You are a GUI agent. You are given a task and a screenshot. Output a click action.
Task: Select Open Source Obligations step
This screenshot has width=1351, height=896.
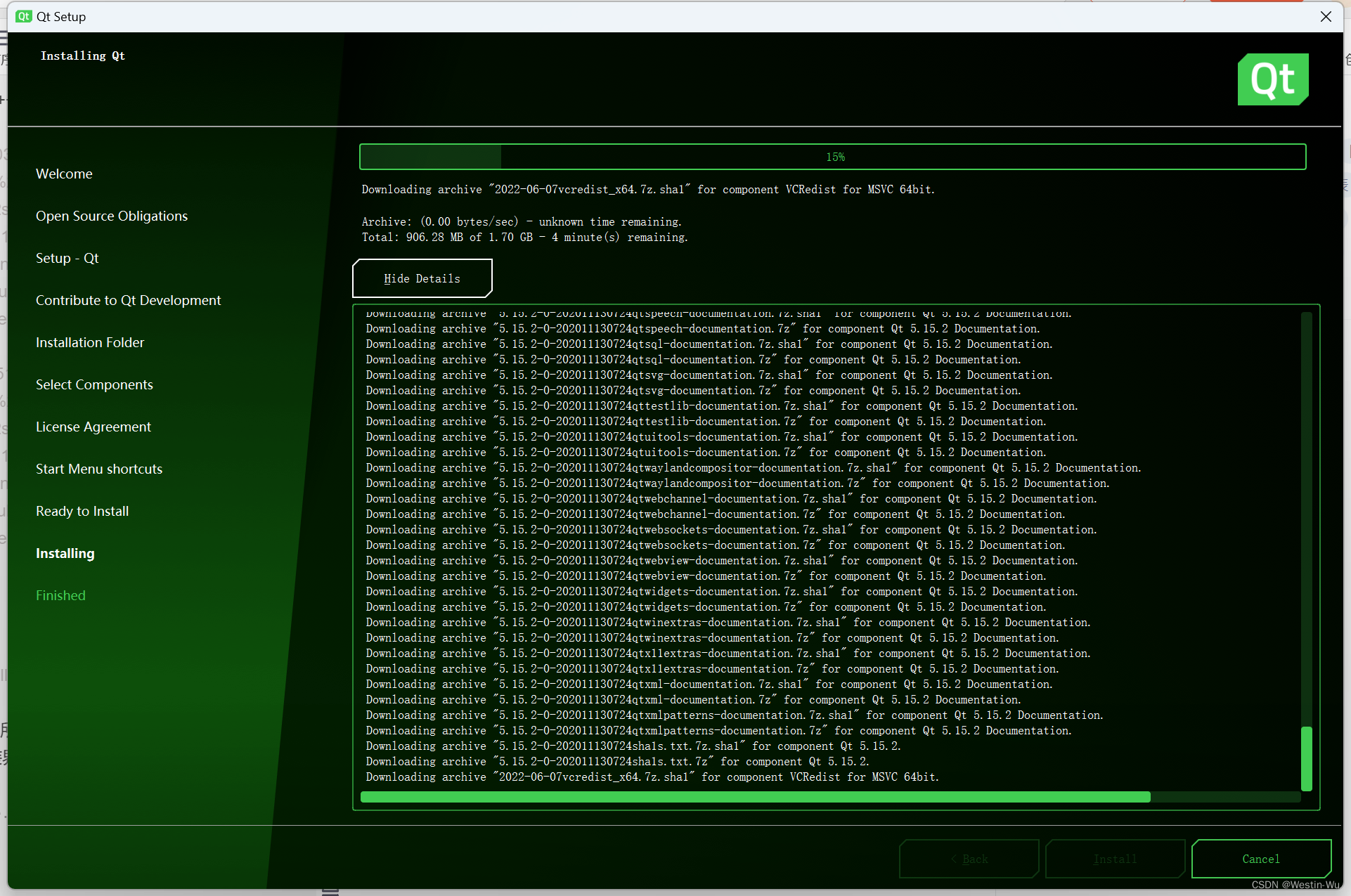(x=112, y=216)
